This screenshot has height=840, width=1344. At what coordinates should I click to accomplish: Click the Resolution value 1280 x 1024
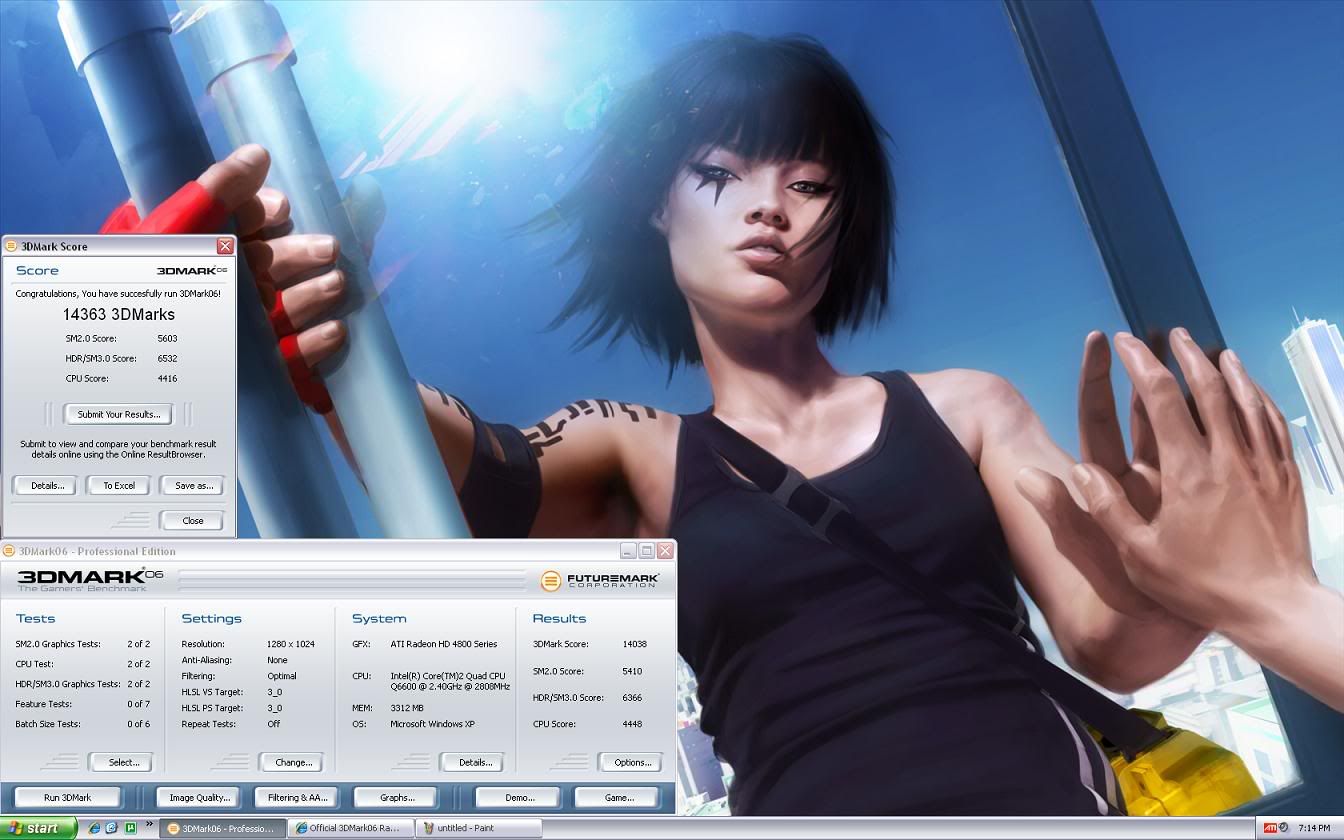pyautogui.click(x=291, y=644)
